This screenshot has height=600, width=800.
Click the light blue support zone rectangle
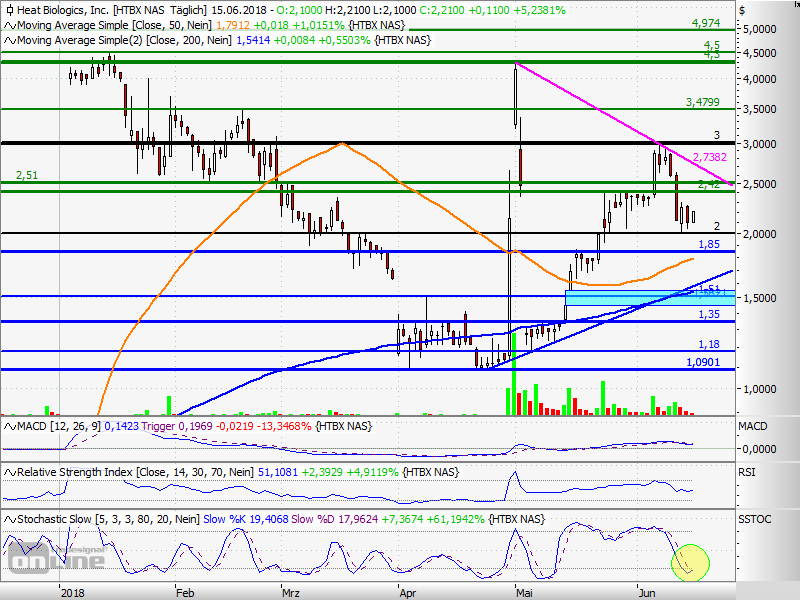click(650, 298)
